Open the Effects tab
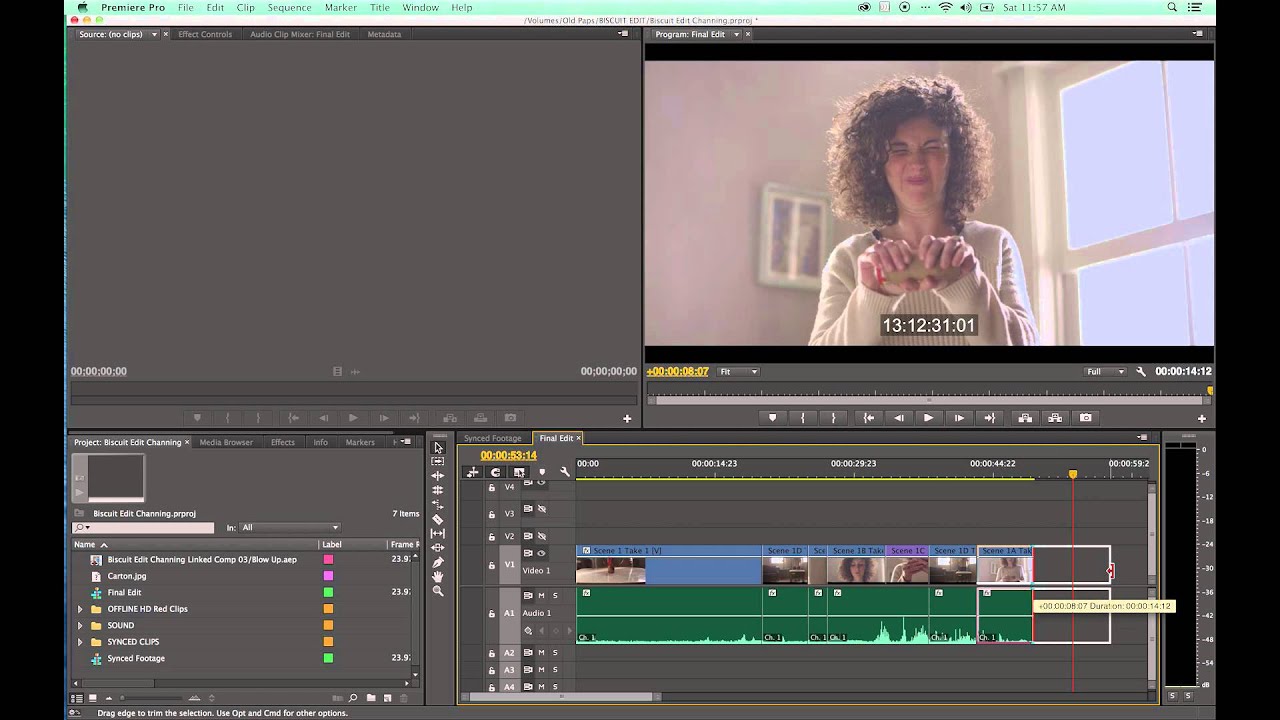This screenshot has width=1280, height=720. [x=283, y=442]
